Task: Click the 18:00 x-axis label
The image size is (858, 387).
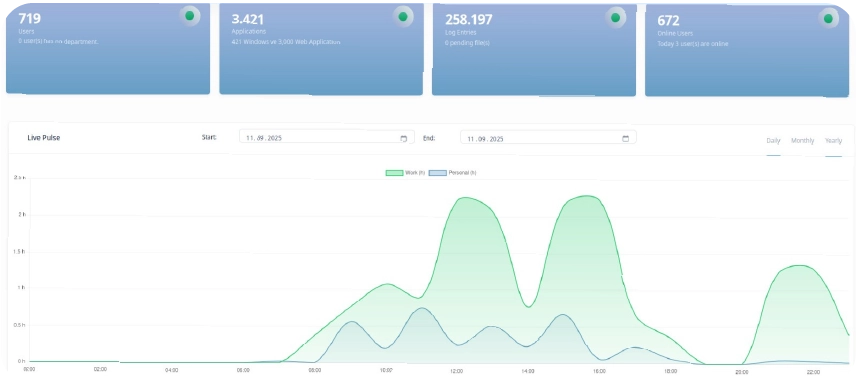Action: (x=670, y=371)
